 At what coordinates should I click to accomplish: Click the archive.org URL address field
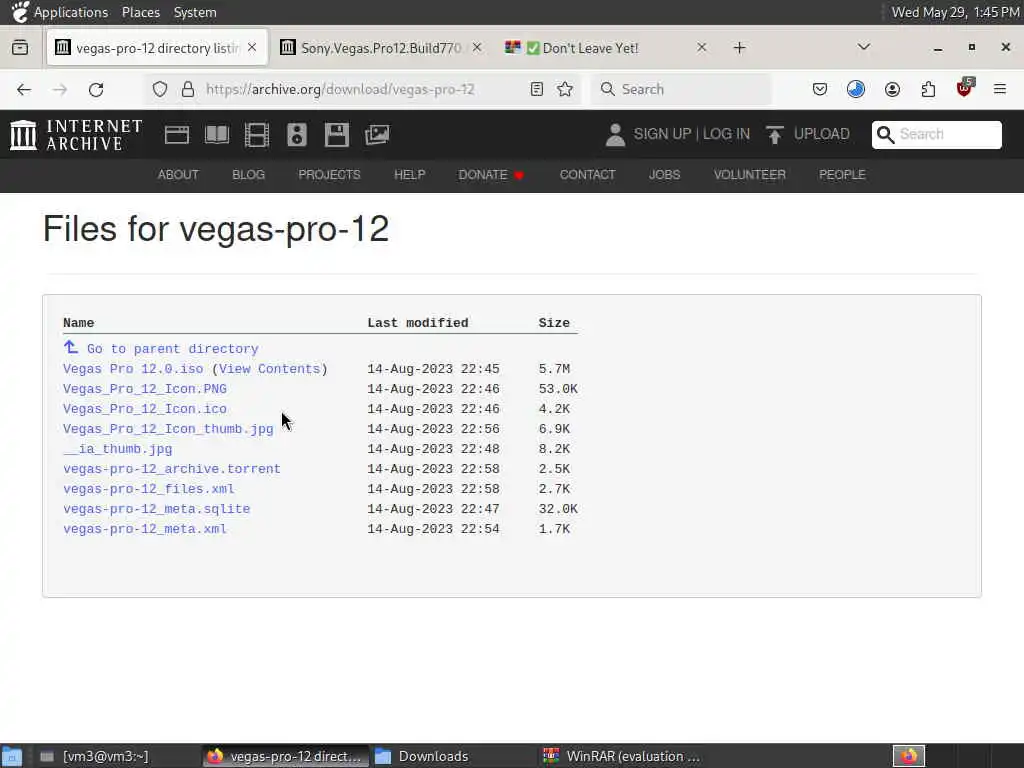[x=362, y=89]
